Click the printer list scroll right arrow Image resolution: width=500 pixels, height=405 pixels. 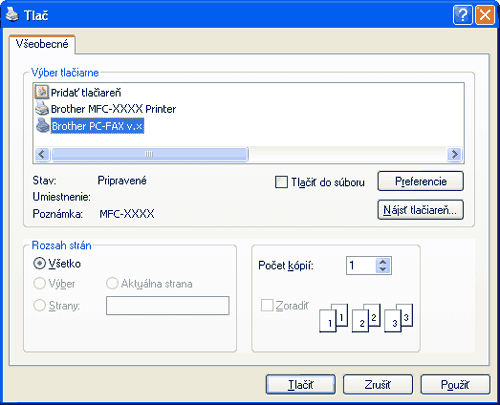point(455,154)
